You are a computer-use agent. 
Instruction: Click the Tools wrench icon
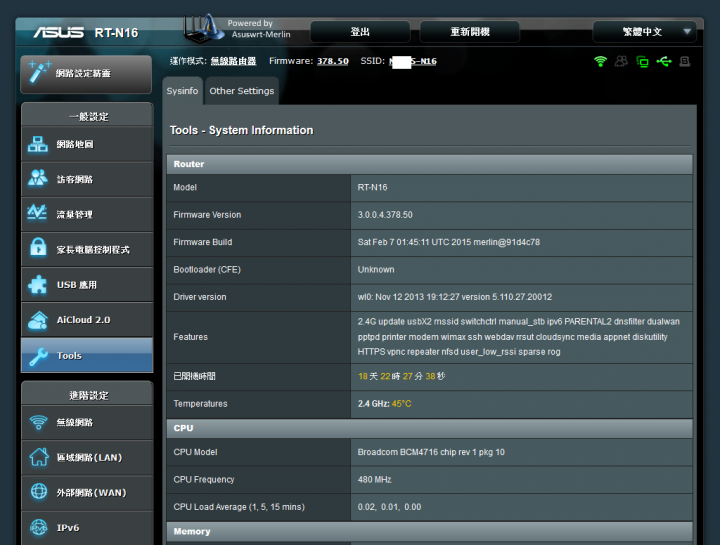tap(39, 357)
